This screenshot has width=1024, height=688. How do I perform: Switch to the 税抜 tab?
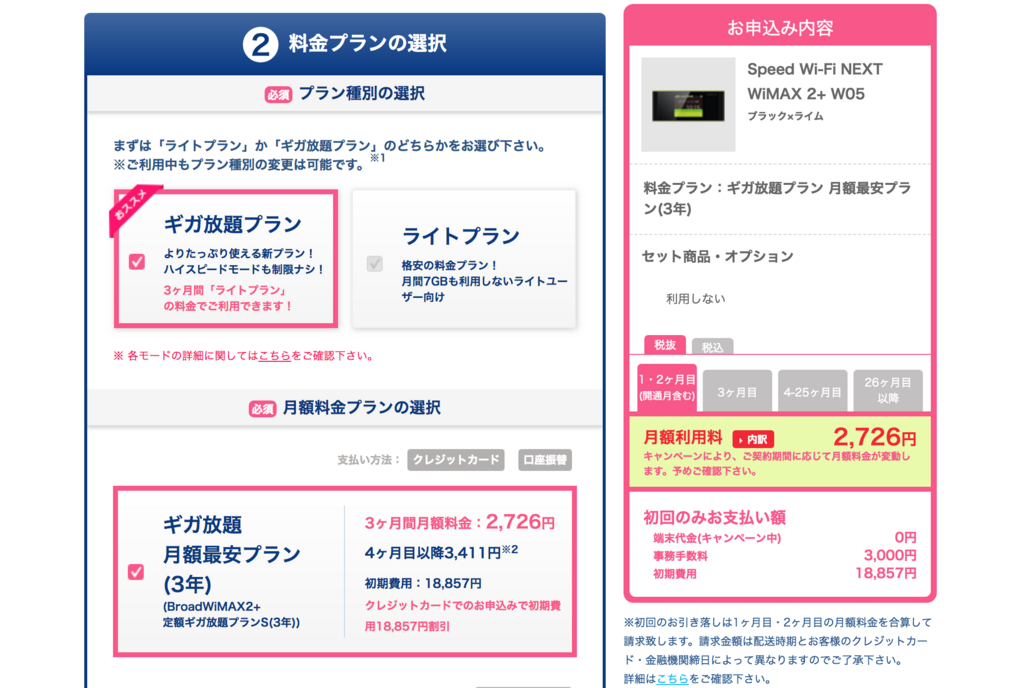665,345
